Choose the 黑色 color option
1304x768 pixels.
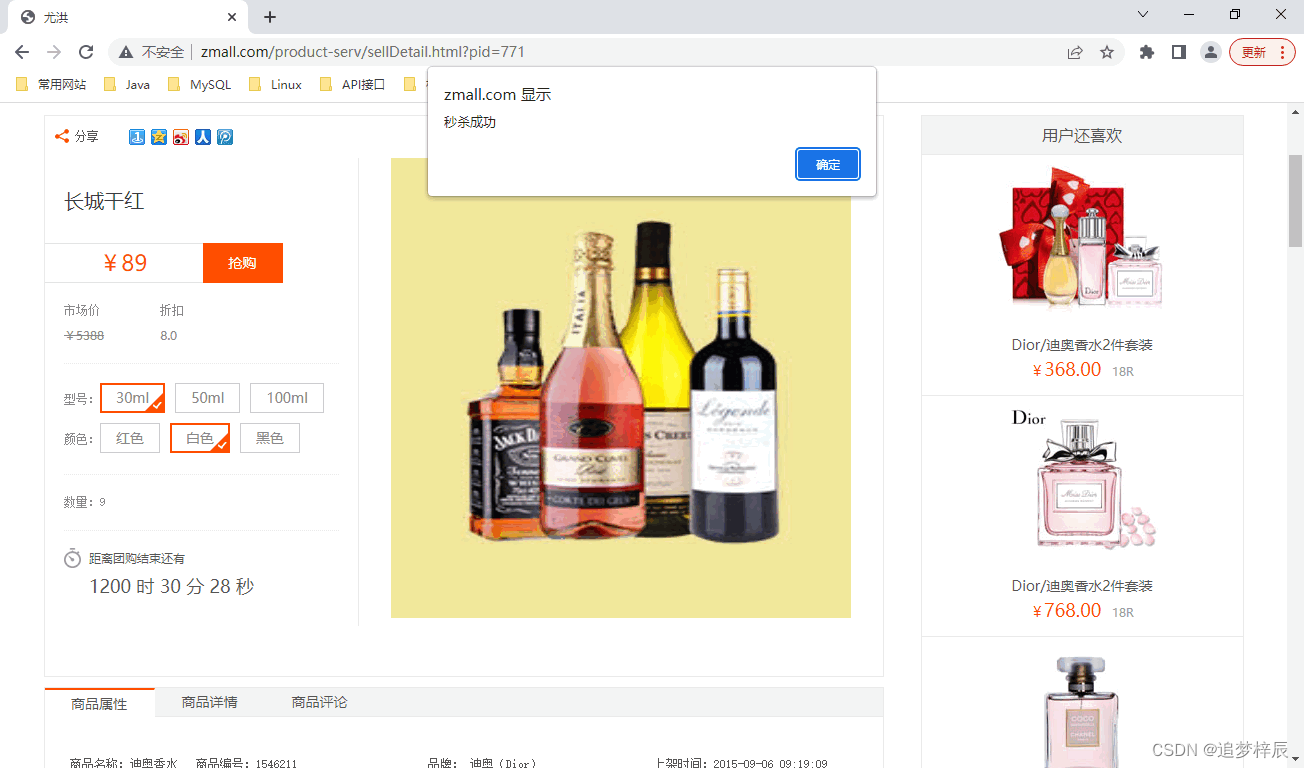click(x=270, y=438)
